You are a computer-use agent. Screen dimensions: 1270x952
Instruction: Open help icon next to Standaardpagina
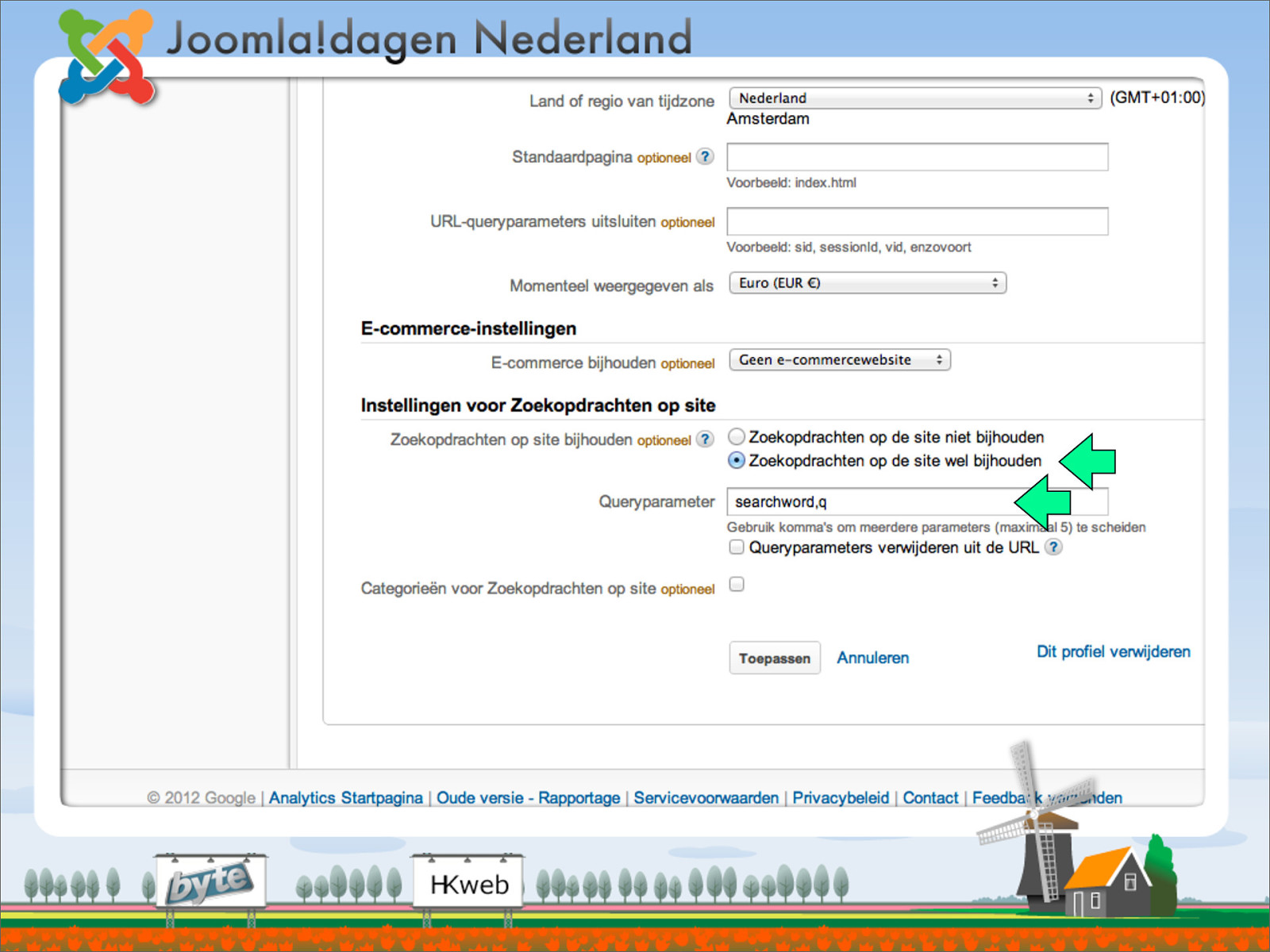click(x=705, y=156)
